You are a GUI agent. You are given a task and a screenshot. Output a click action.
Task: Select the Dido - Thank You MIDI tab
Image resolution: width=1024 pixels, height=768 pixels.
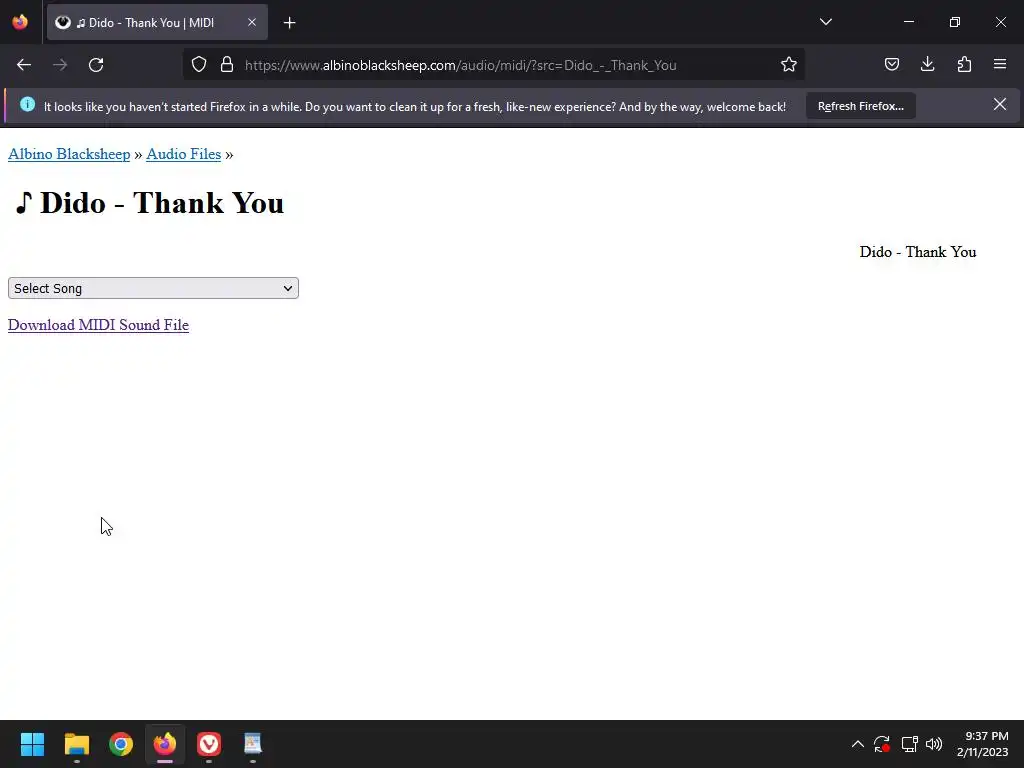(x=157, y=23)
